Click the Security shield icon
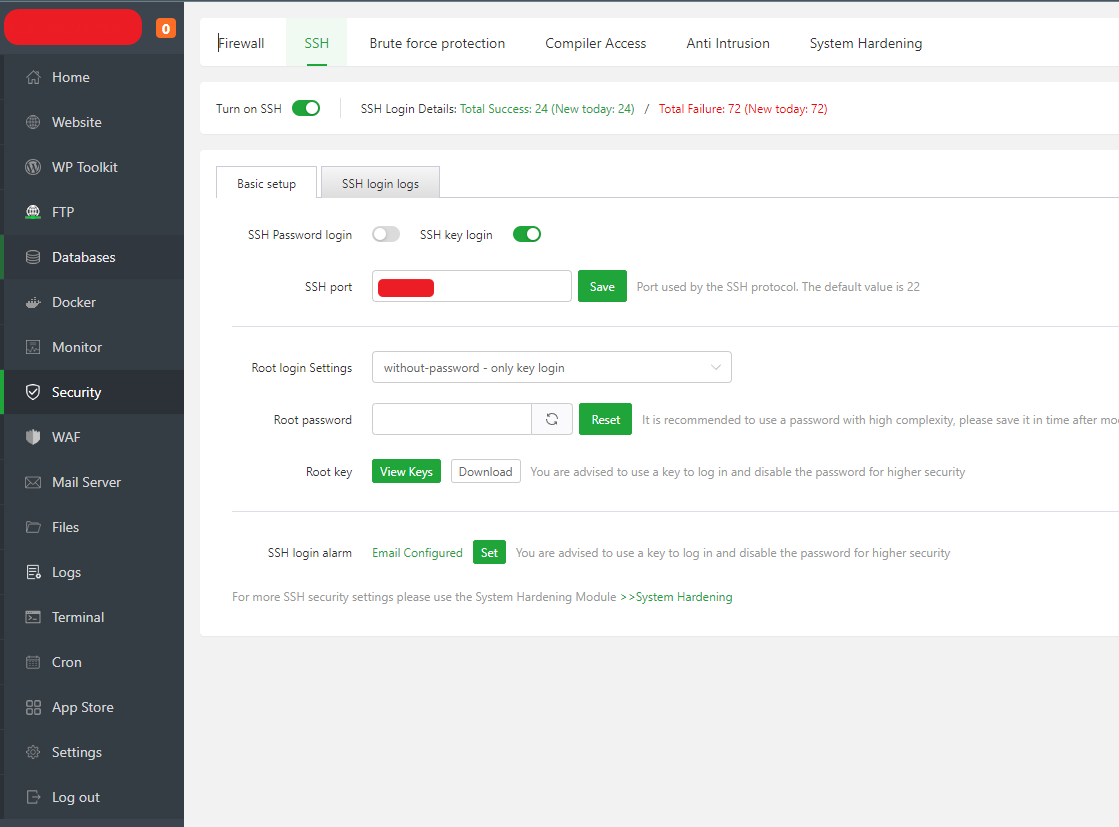The height and width of the screenshot is (827, 1119). pyautogui.click(x=33, y=392)
